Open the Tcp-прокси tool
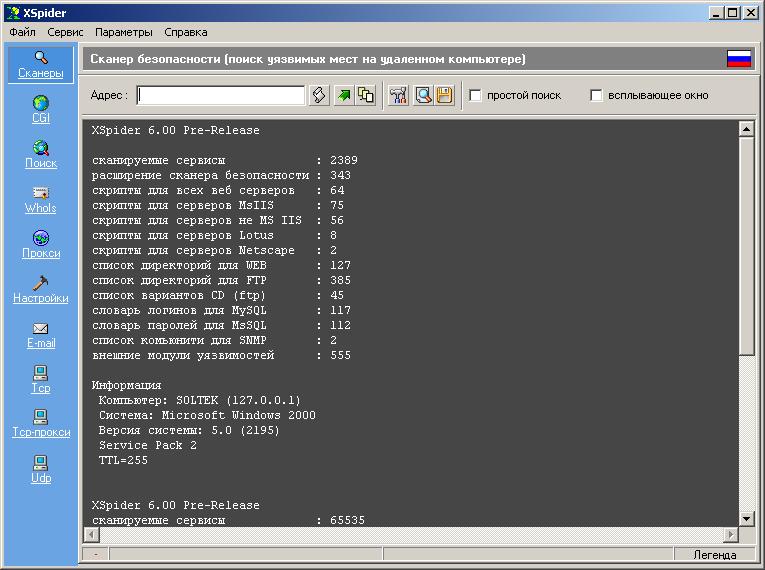The height and width of the screenshot is (570, 765). [41, 424]
